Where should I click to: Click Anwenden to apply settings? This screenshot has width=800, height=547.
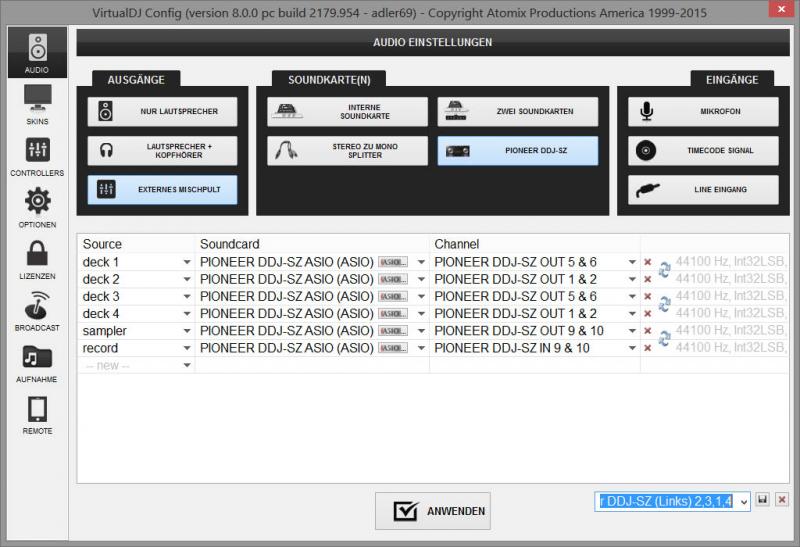click(x=433, y=511)
